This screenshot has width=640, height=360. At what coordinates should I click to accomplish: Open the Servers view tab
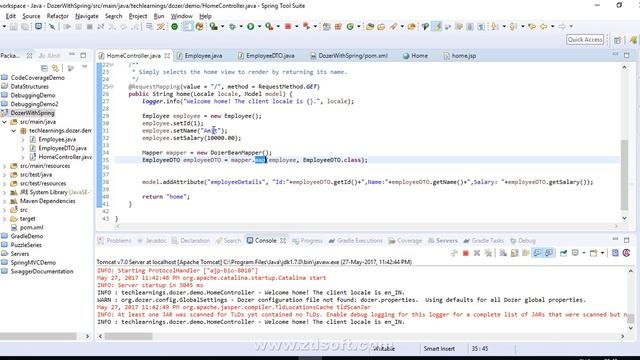442,241
